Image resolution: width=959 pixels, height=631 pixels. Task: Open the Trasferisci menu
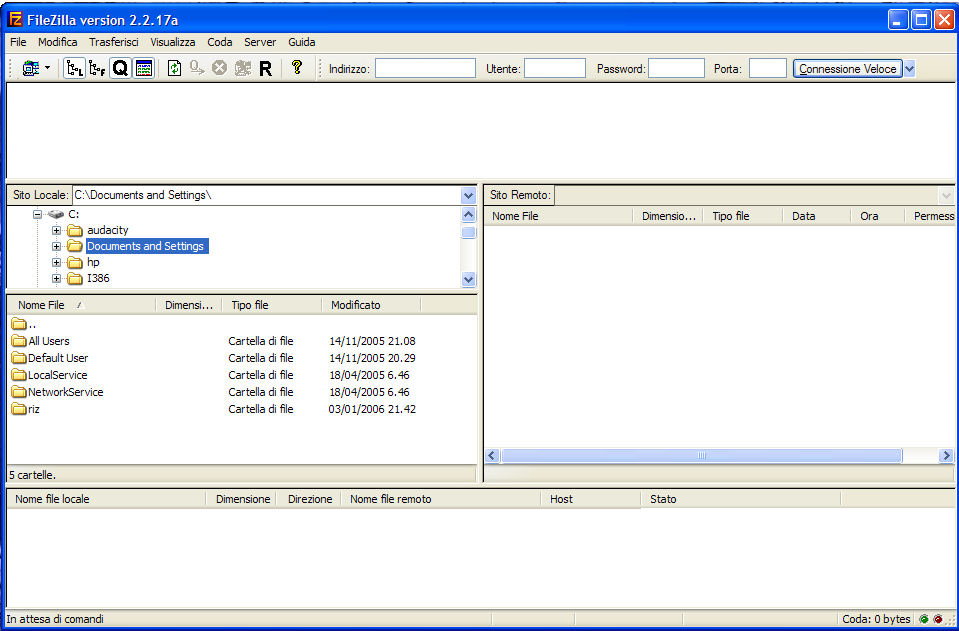point(114,42)
